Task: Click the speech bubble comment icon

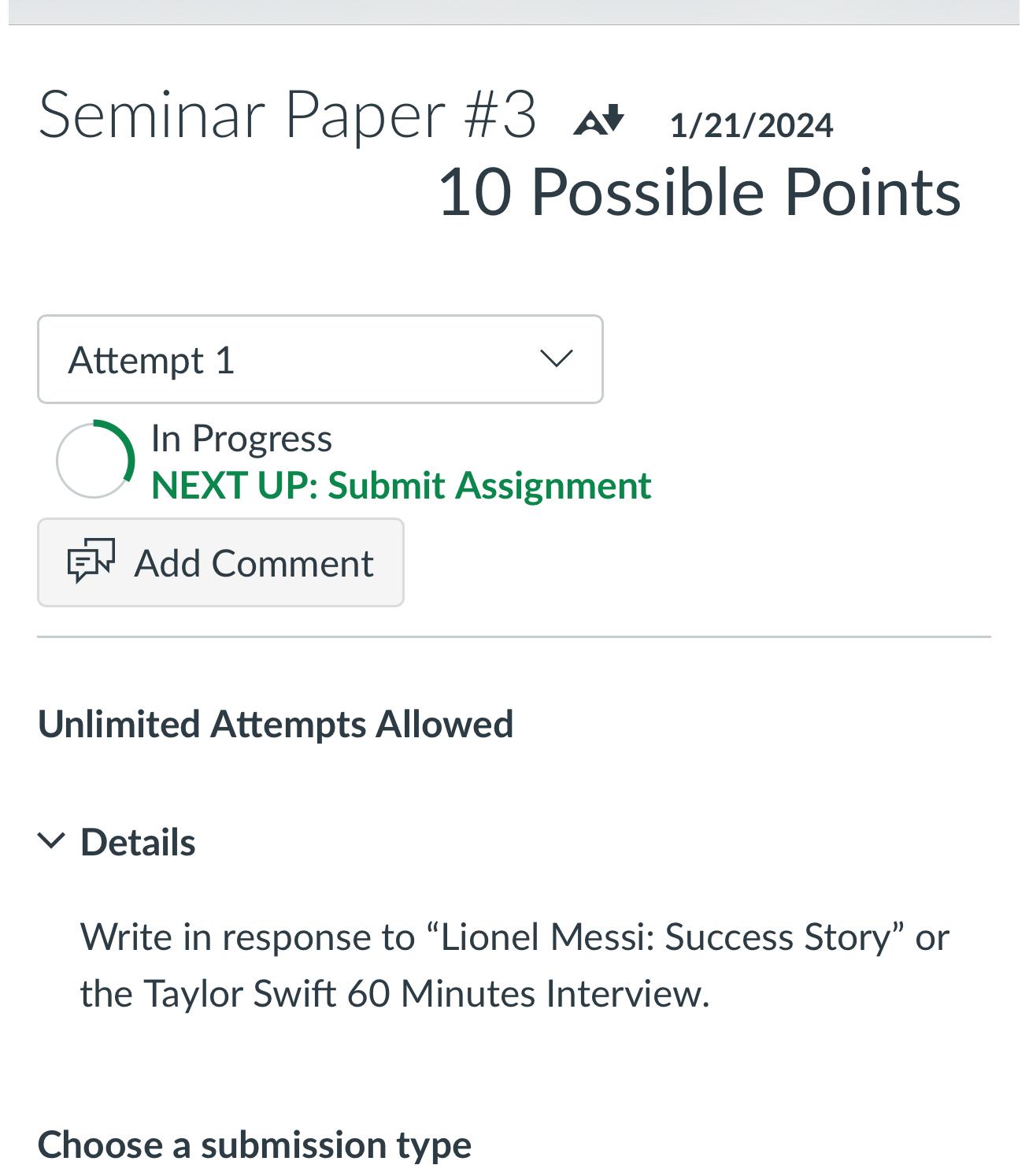Action: (x=90, y=562)
